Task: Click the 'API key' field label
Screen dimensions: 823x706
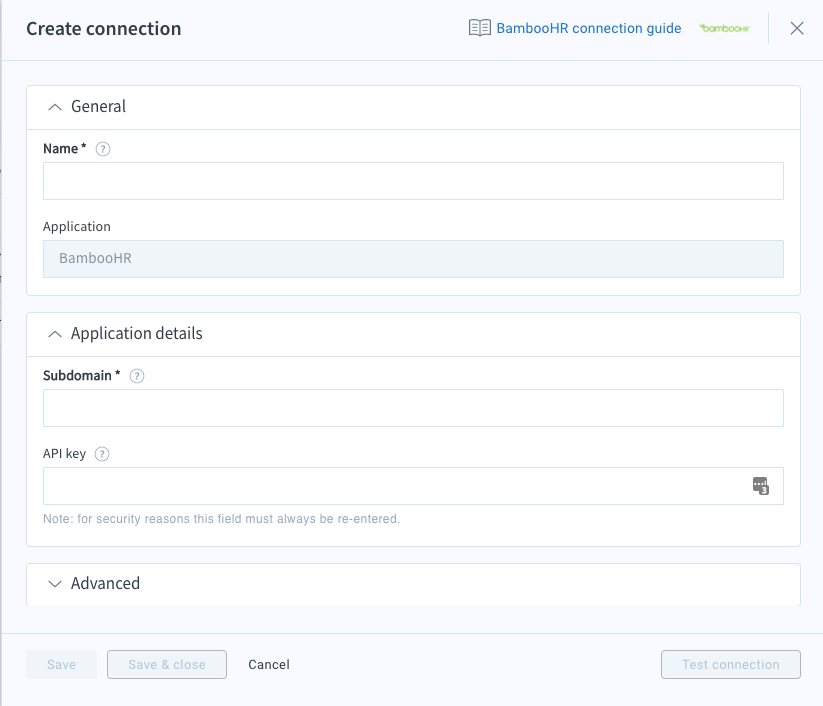Action: (65, 454)
